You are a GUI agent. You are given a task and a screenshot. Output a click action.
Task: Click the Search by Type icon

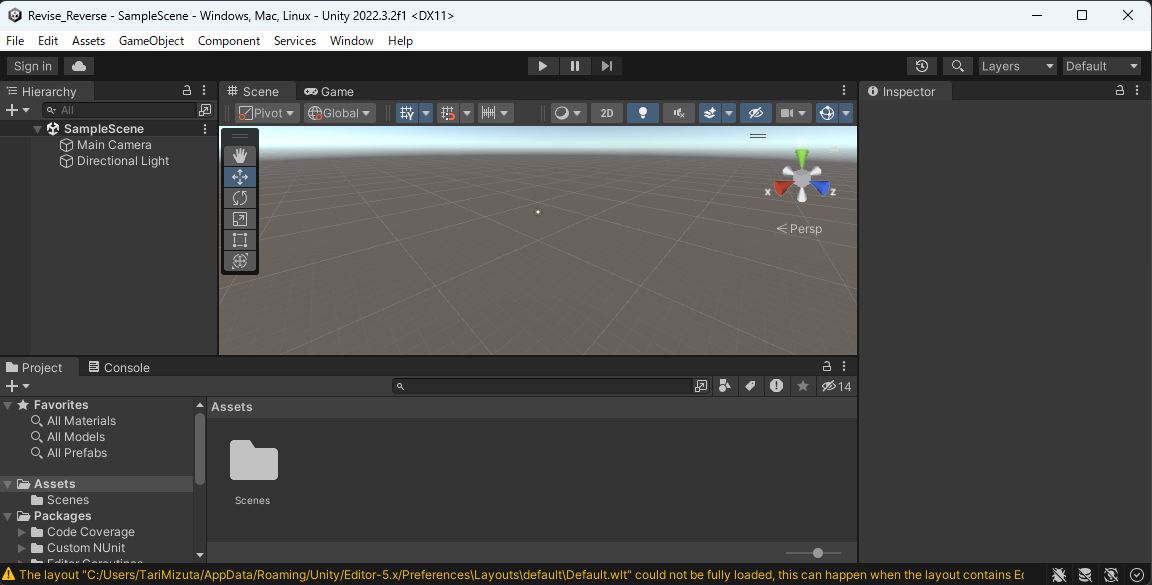click(724, 386)
